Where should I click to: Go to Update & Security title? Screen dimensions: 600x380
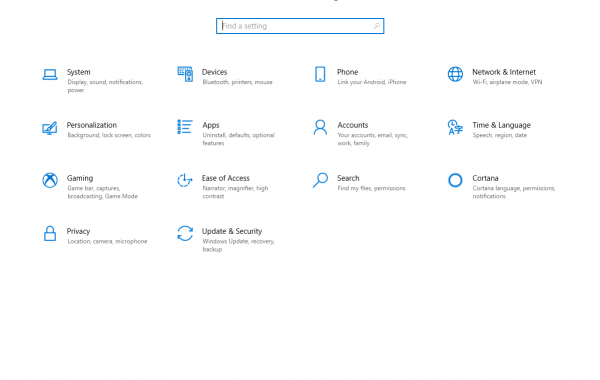coord(232,231)
